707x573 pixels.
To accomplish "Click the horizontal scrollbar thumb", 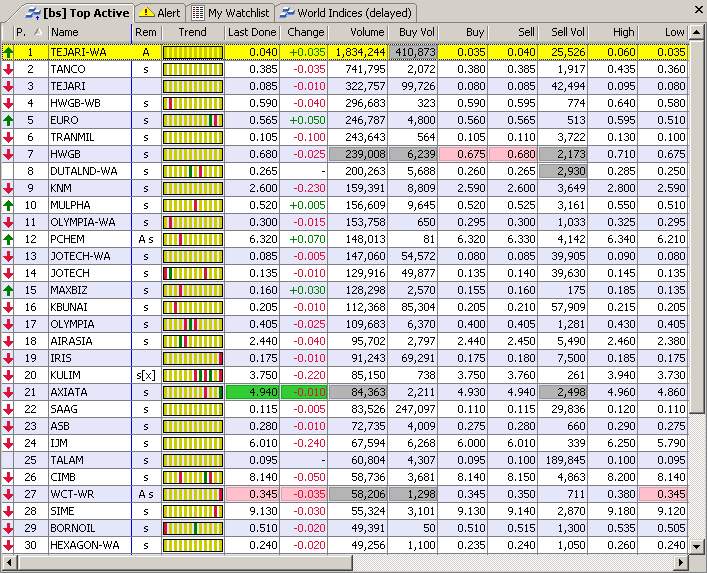I will click(x=185, y=563).
